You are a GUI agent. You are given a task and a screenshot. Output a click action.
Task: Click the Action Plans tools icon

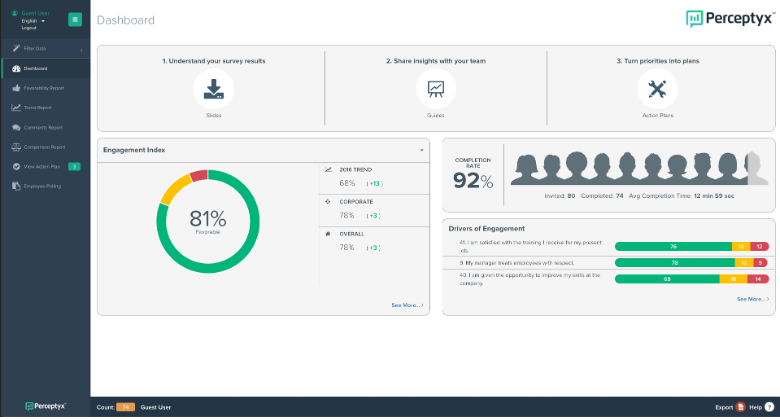click(657, 89)
